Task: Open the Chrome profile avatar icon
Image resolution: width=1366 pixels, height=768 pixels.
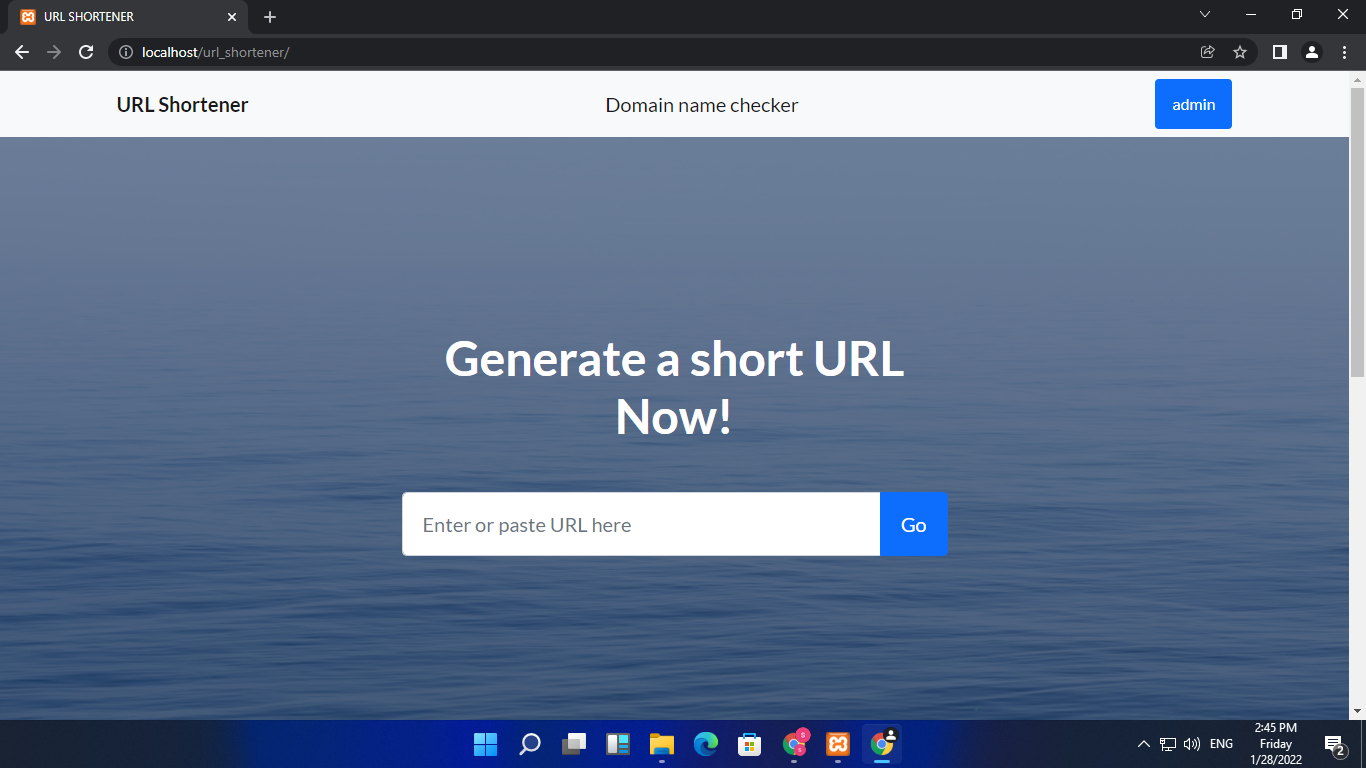Action: [1312, 52]
